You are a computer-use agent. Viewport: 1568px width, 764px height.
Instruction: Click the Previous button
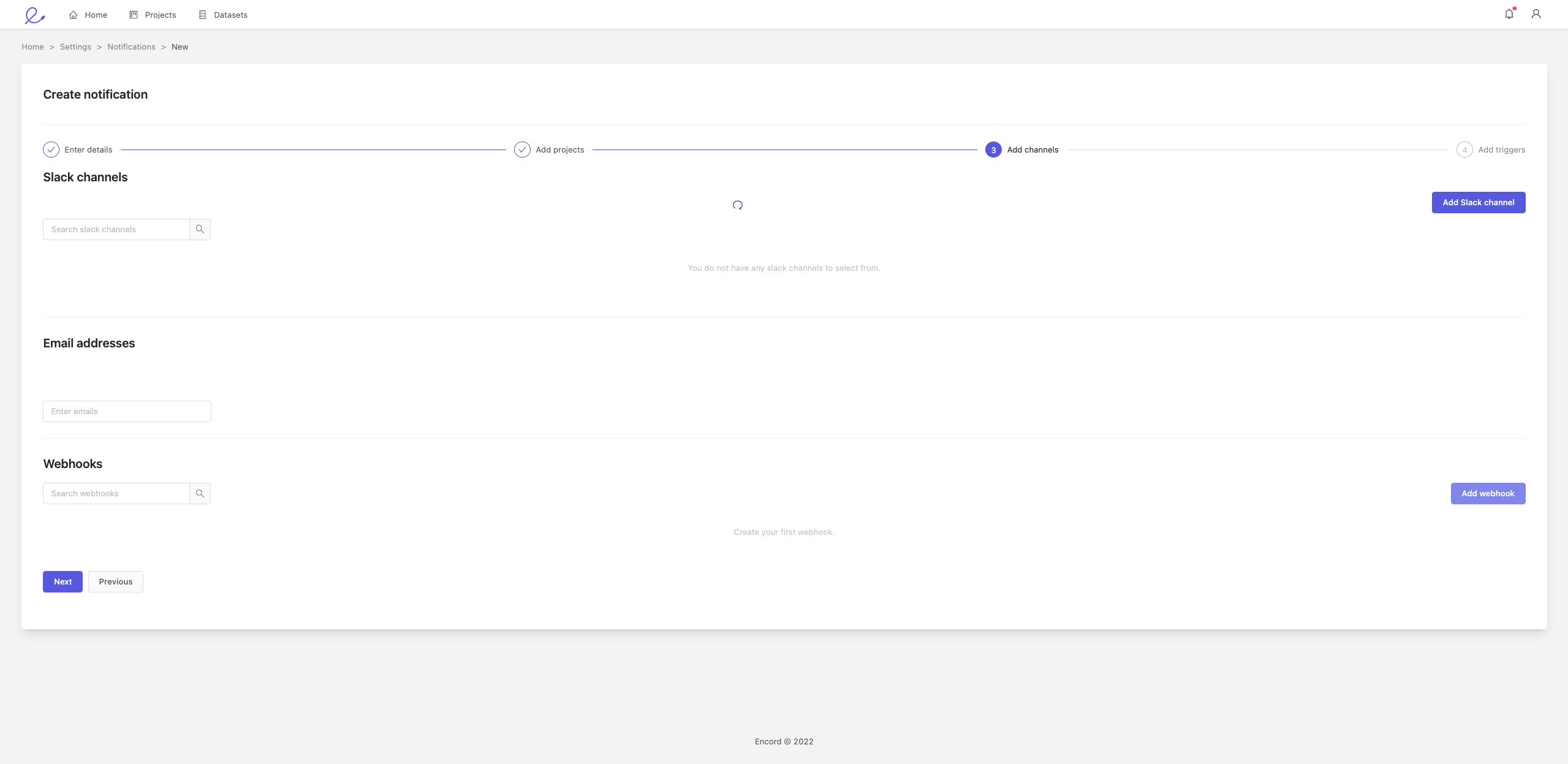pyautogui.click(x=116, y=581)
